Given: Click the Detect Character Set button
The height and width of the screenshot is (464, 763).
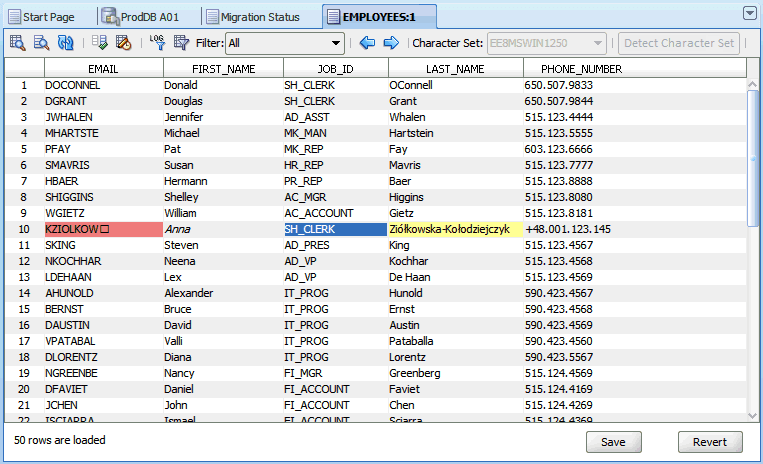Looking at the screenshot, I should tap(679, 43).
